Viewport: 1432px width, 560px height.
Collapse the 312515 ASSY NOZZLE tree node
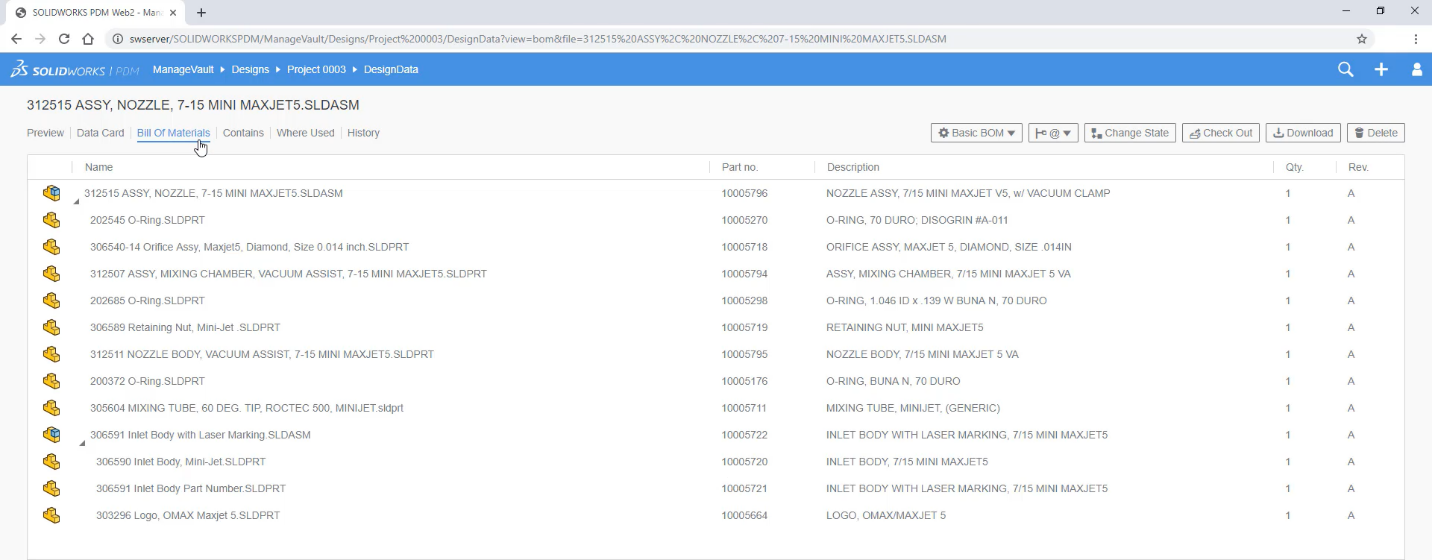pos(77,201)
